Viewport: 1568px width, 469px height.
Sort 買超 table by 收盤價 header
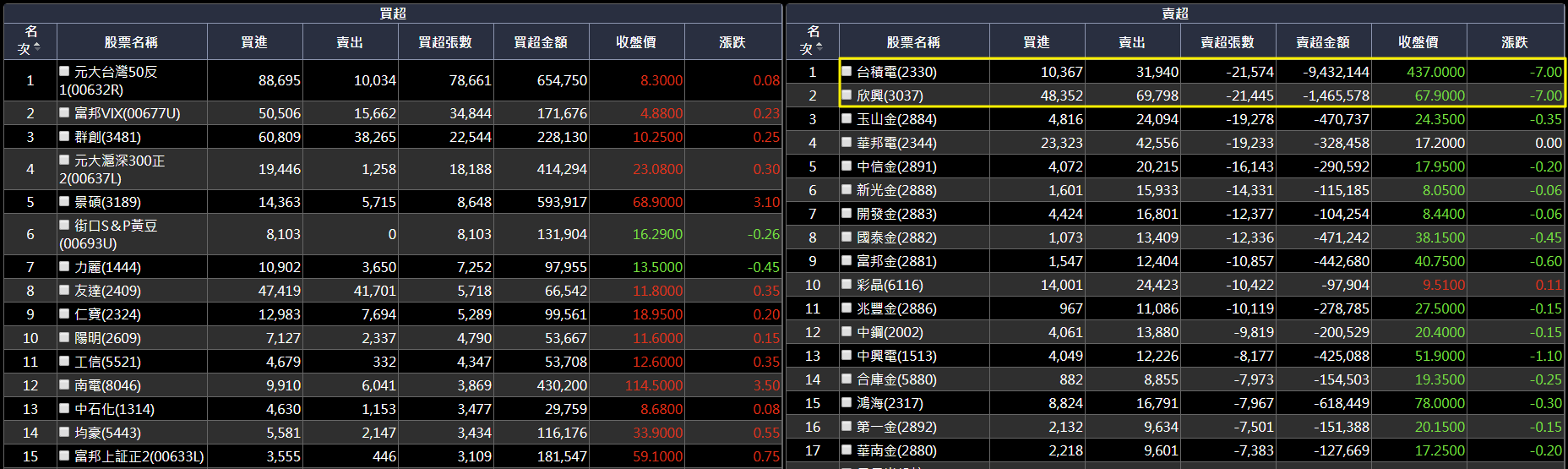pos(636,41)
